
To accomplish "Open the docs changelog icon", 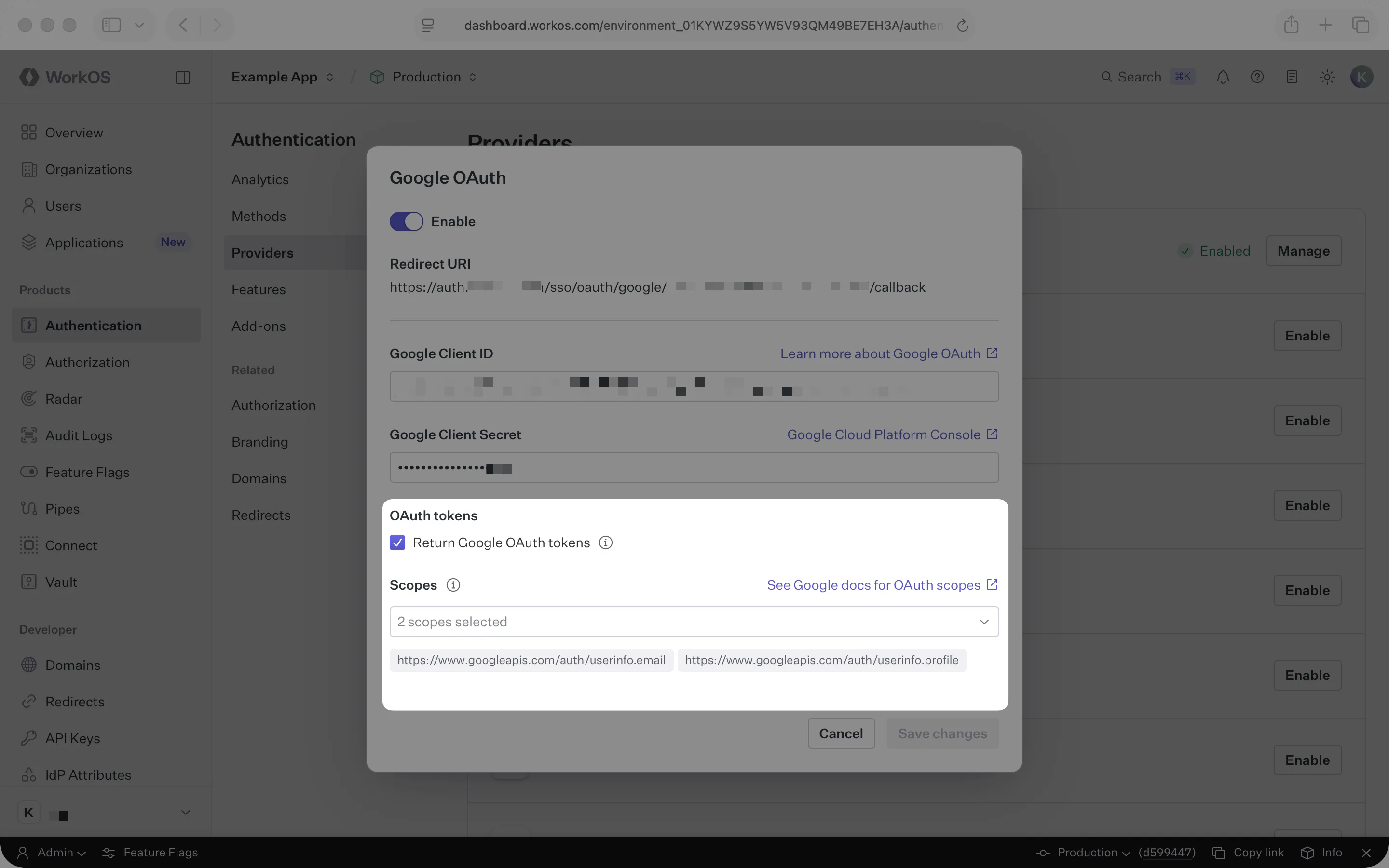I will tap(1292, 77).
